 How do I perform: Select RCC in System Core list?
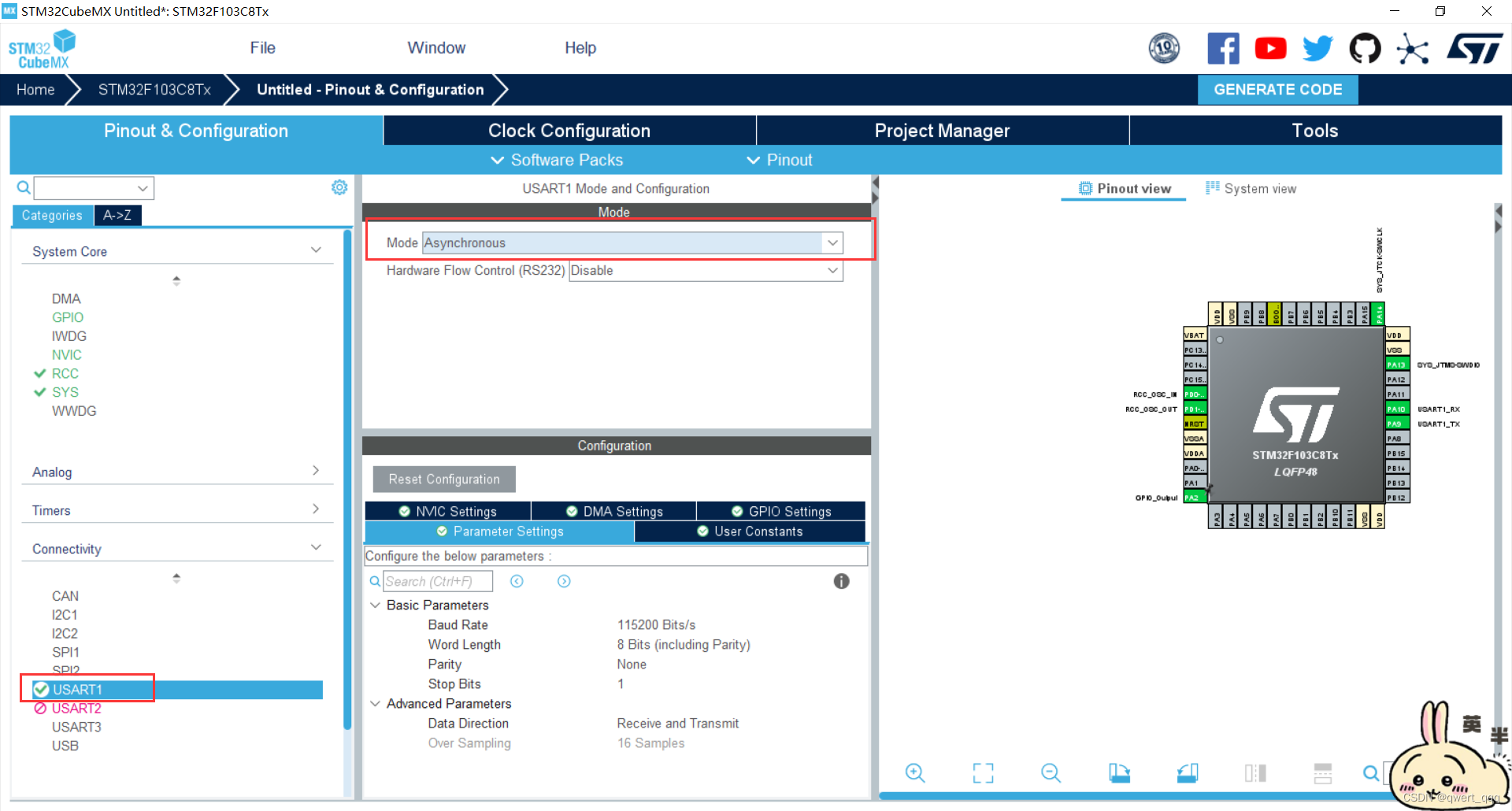tap(65, 373)
